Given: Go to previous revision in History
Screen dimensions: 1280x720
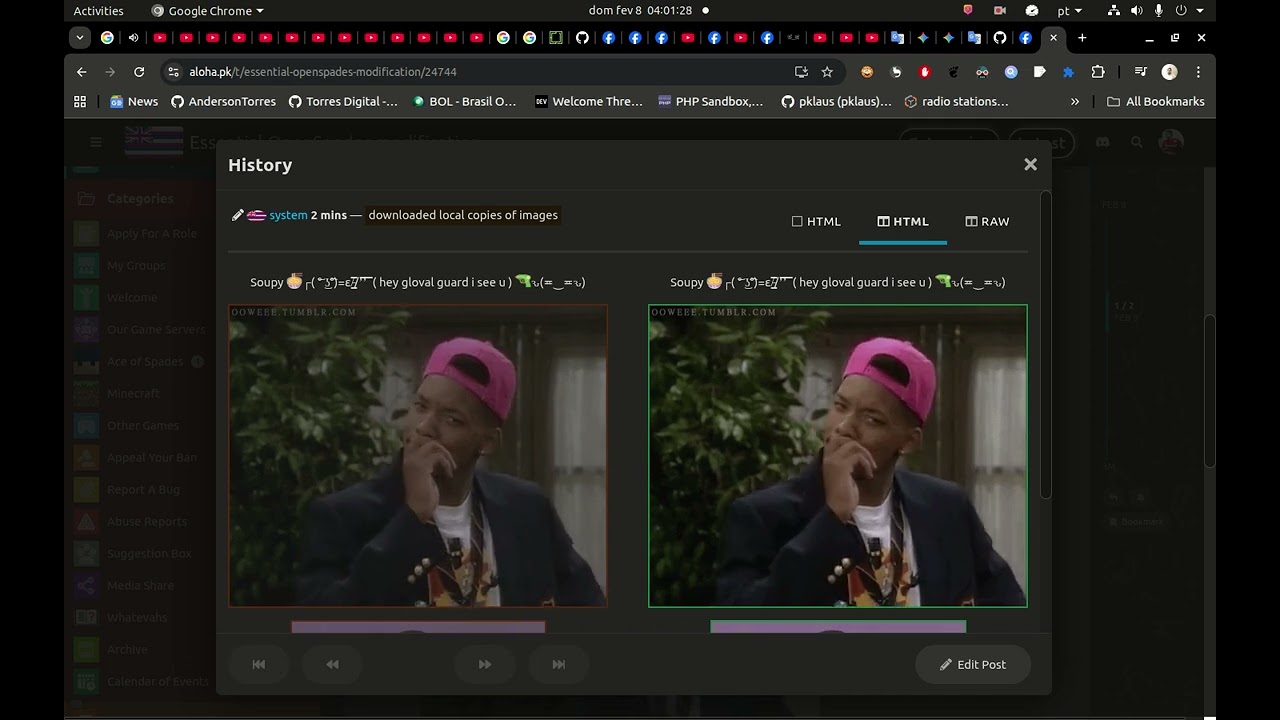Looking at the screenshot, I should [332, 665].
